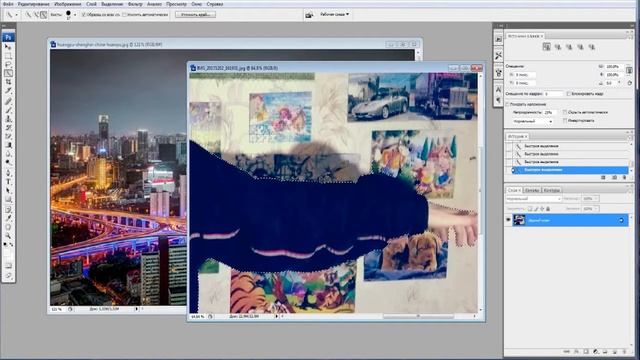Toggle 'Lock Frame' checkbox in Clone Source
Image resolution: width=640 pixels, height=360 pixels.
pos(569,94)
